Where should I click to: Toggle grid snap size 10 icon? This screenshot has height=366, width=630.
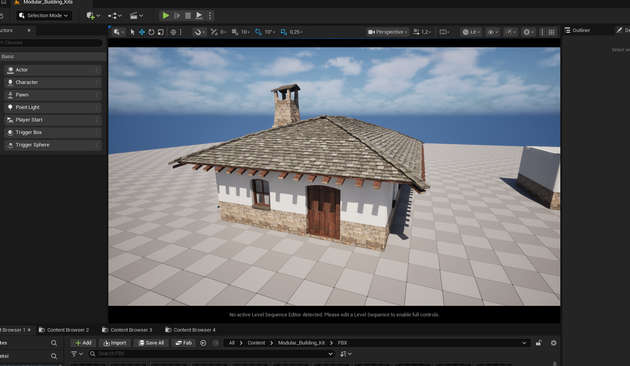(x=235, y=32)
